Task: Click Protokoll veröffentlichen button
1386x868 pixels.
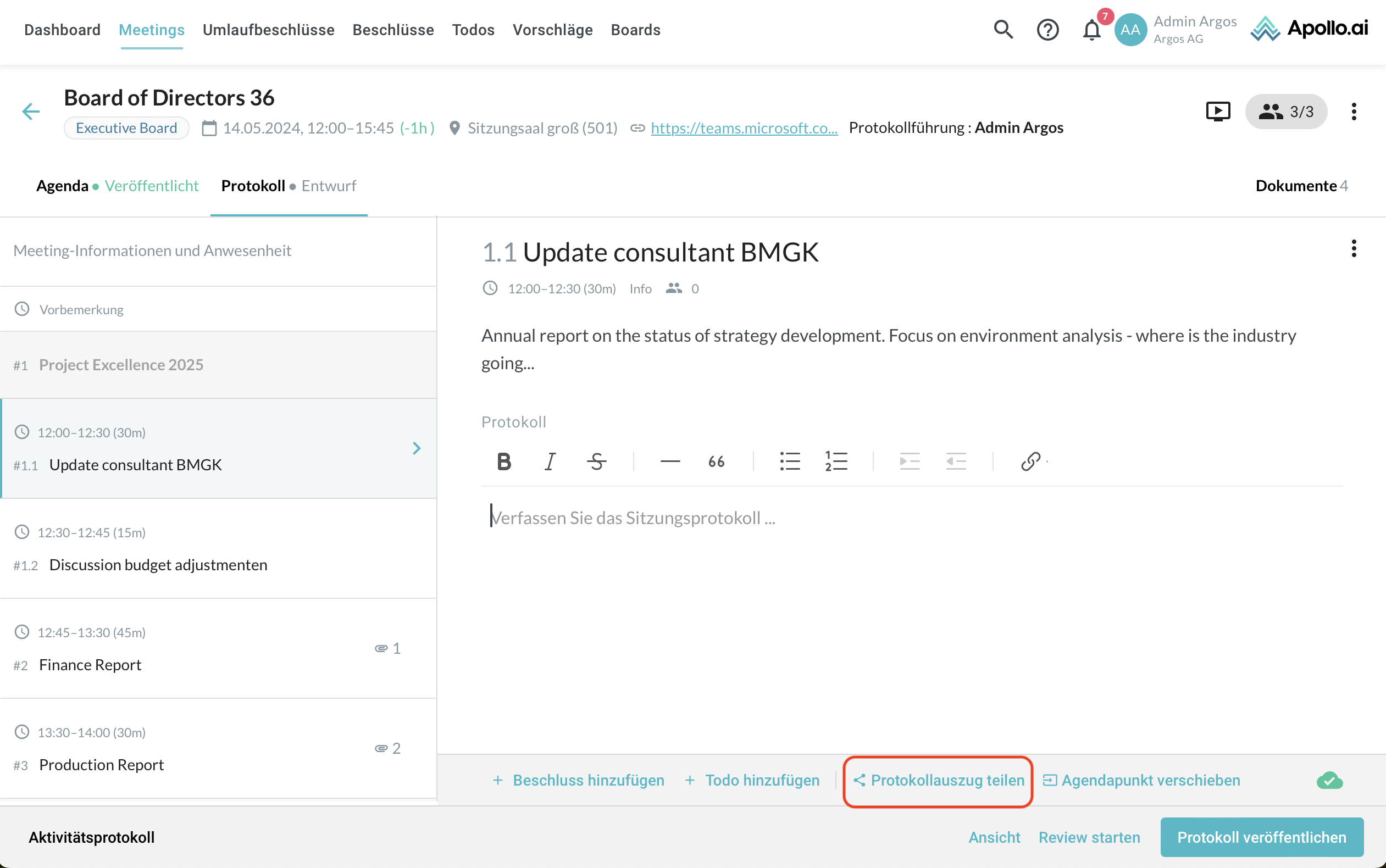Action: click(1261, 837)
